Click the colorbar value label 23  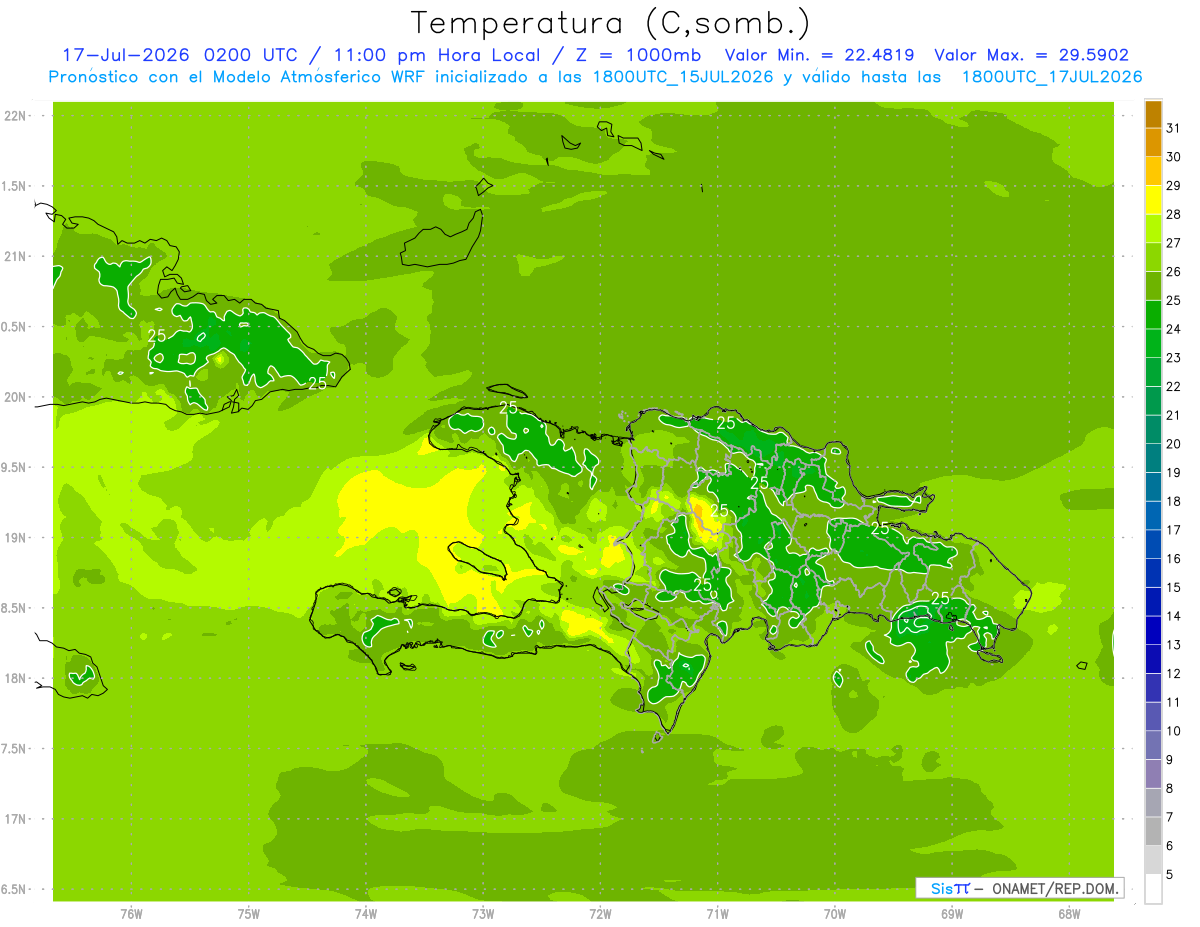point(1173,358)
